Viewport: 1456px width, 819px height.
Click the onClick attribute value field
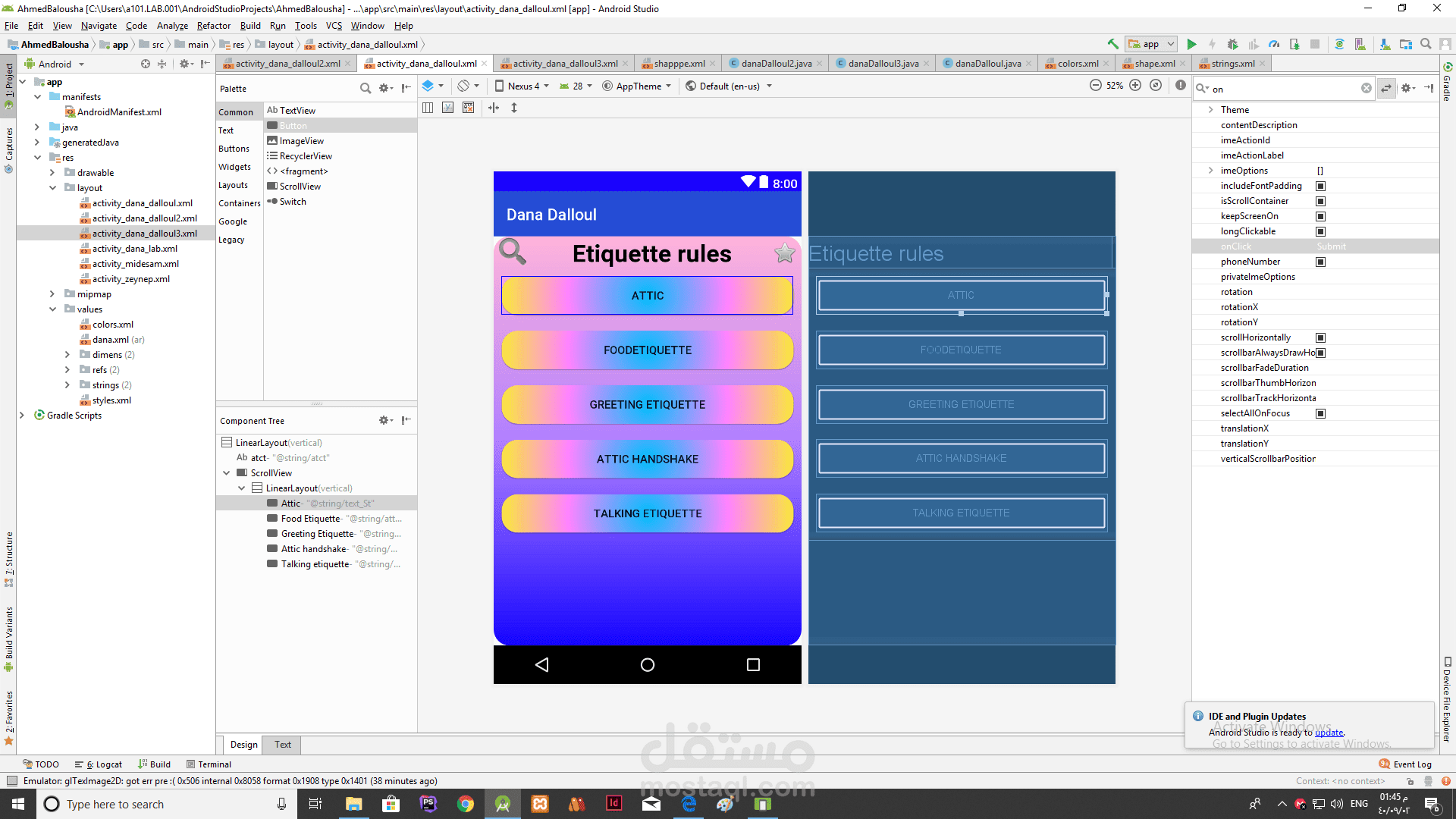pyautogui.click(x=1376, y=246)
